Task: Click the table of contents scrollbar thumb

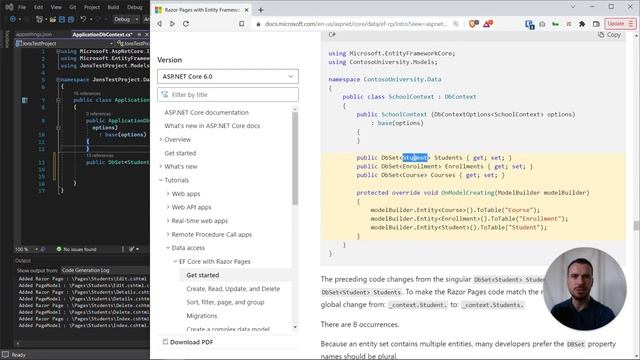Action: point(295,157)
